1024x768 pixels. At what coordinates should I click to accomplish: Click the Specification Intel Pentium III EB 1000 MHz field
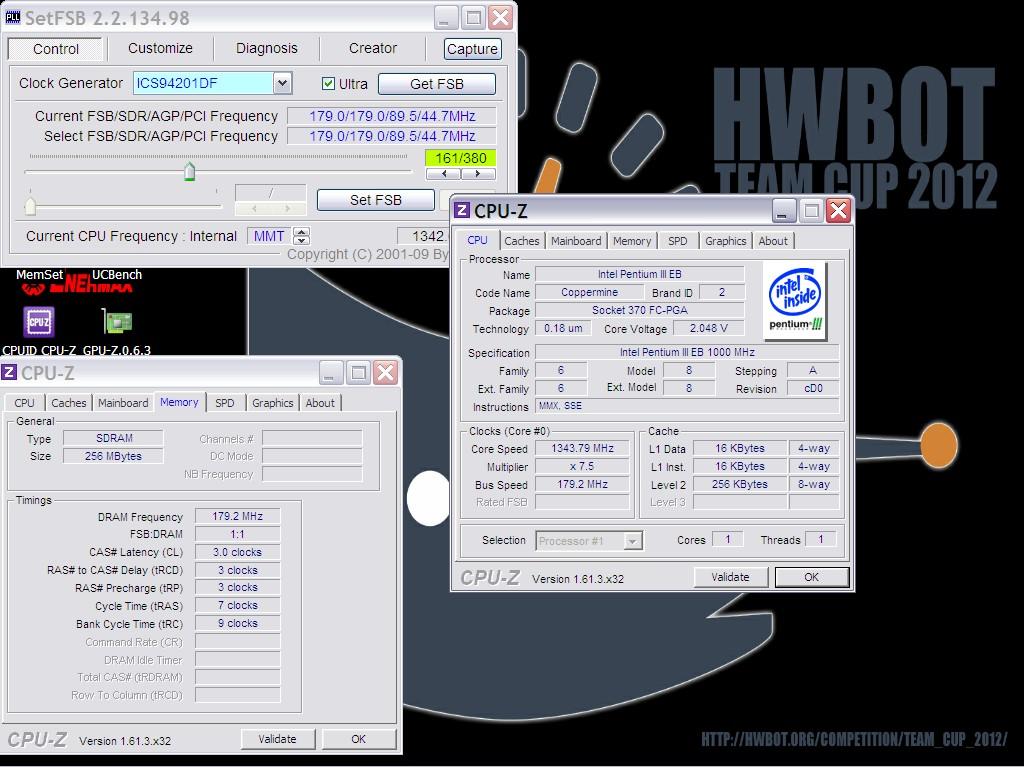687,352
